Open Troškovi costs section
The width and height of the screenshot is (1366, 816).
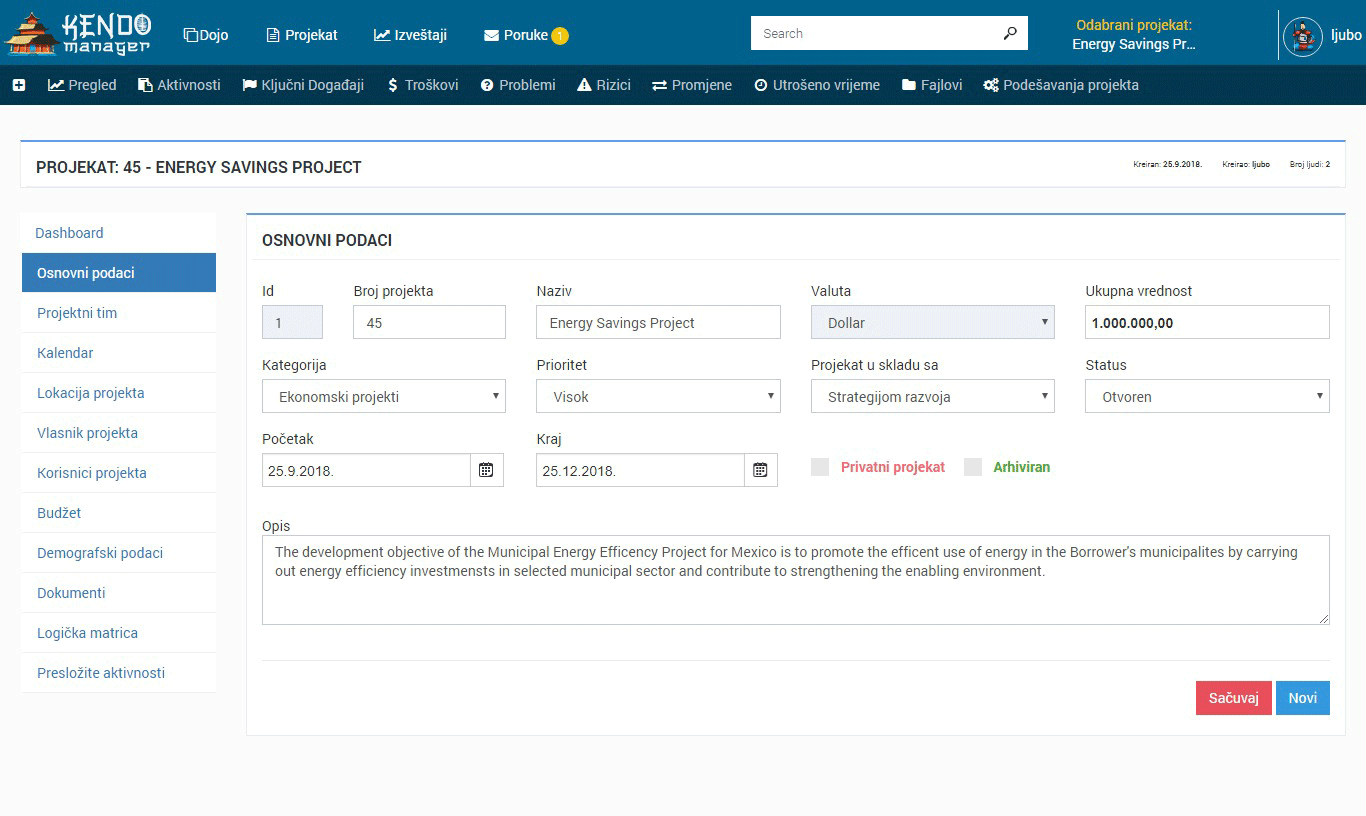pos(423,85)
